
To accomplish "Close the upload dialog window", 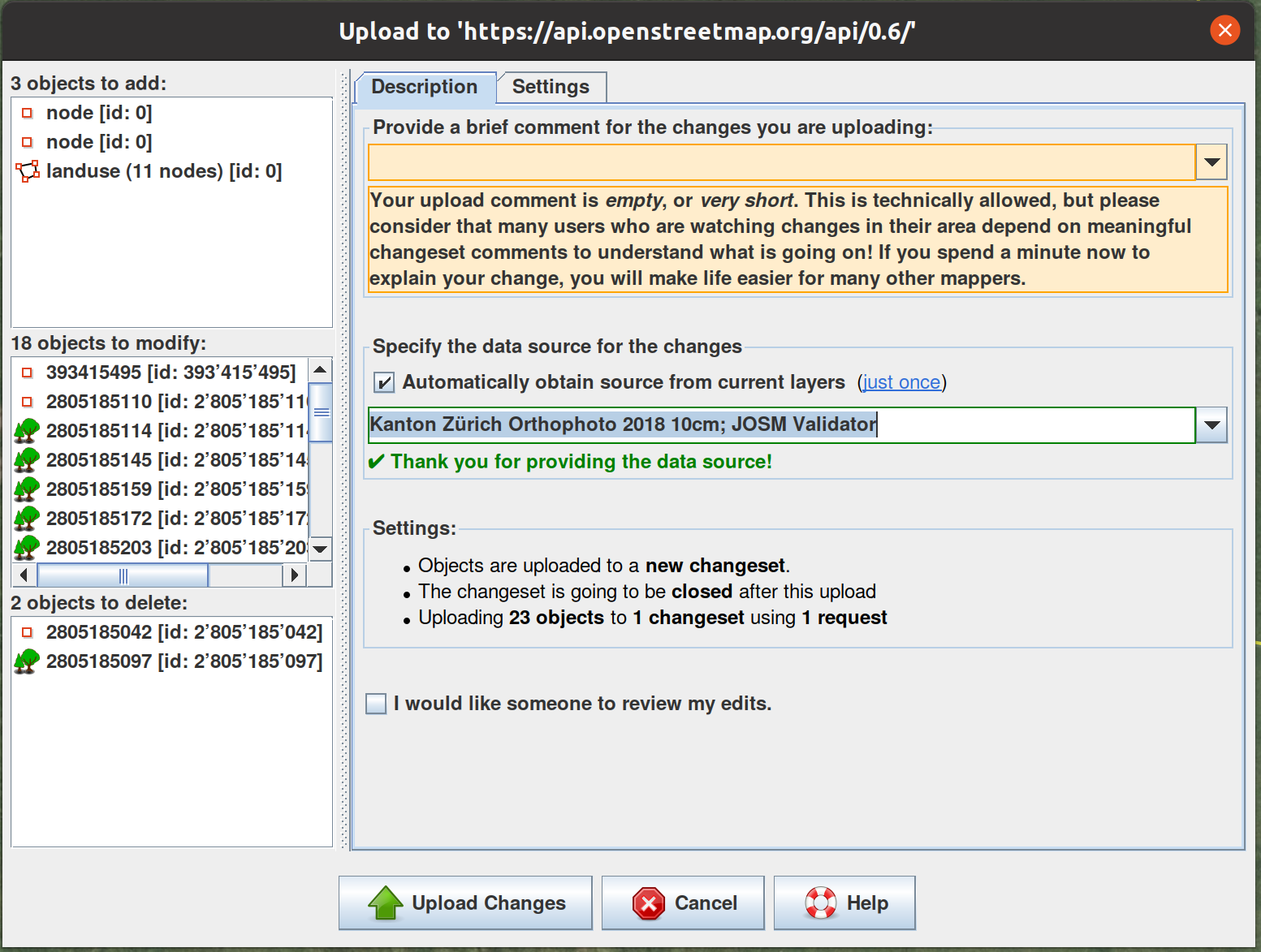I will pyautogui.click(x=1224, y=31).
